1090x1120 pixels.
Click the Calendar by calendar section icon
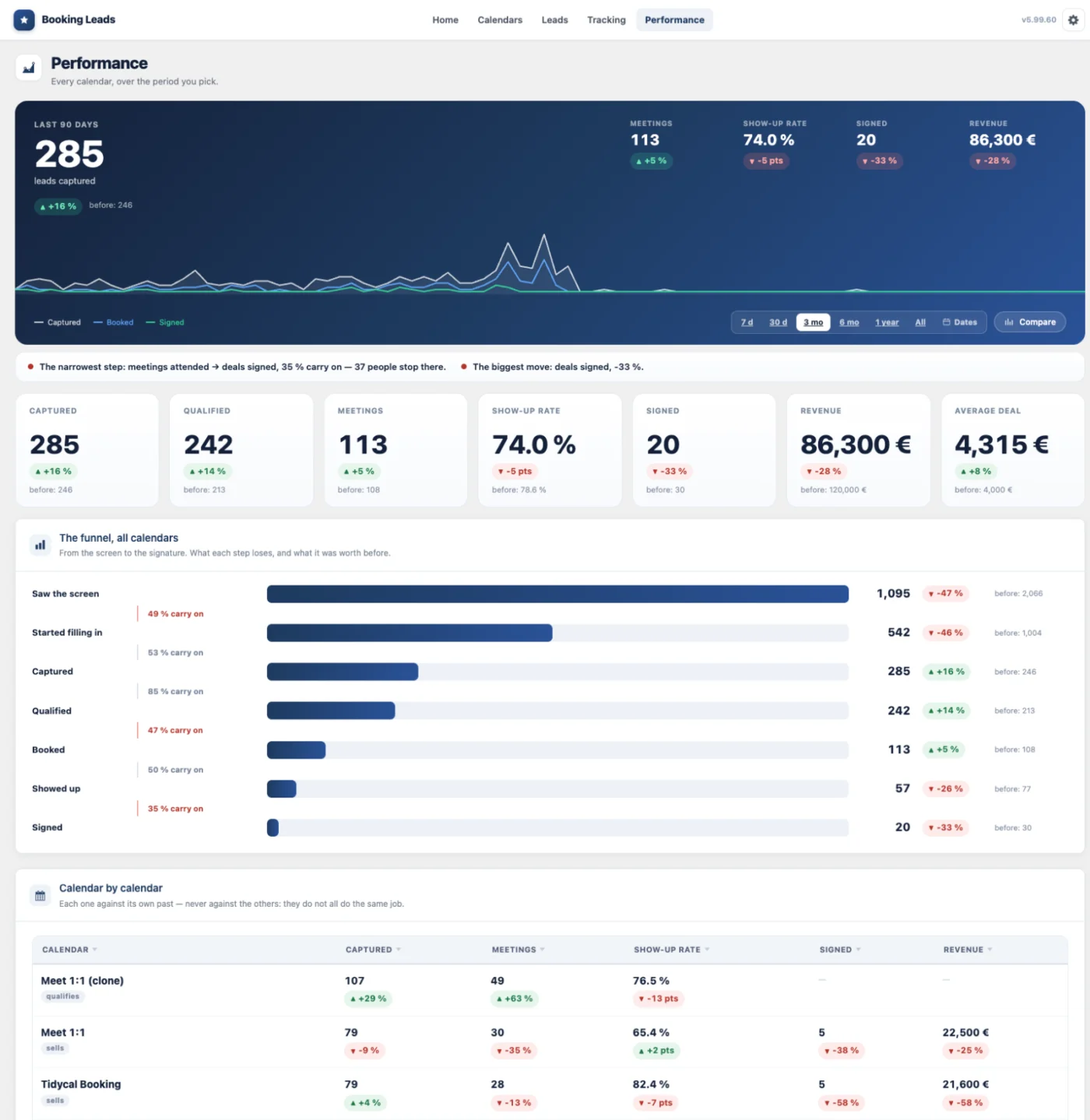[x=40, y=896]
